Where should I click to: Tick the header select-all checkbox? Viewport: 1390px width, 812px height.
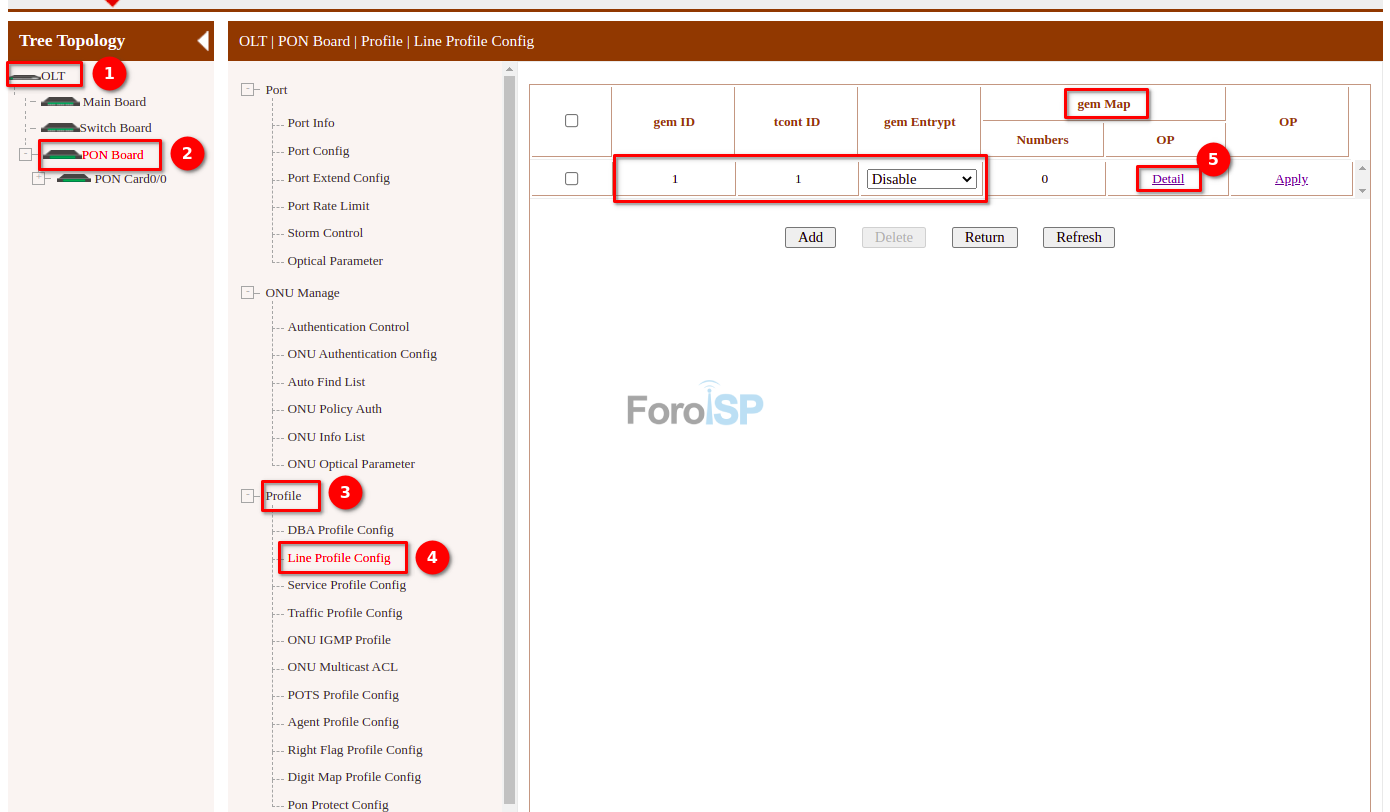572,121
